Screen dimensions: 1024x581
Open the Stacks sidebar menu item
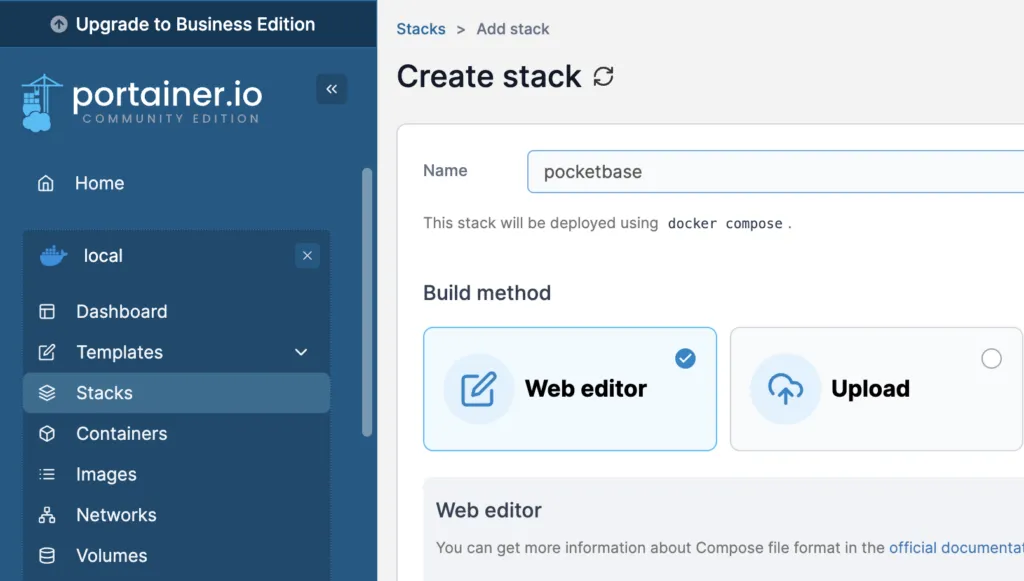tap(104, 393)
